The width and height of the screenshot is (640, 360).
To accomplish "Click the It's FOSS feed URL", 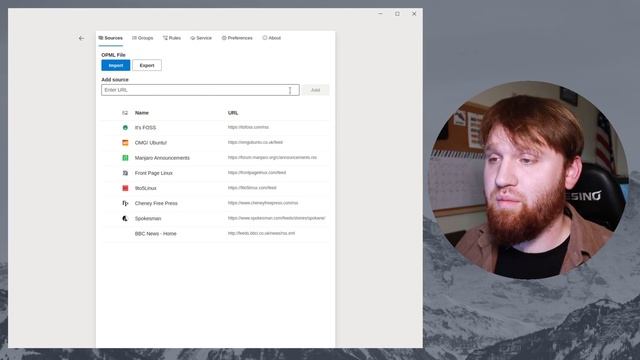I will click(248, 127).
